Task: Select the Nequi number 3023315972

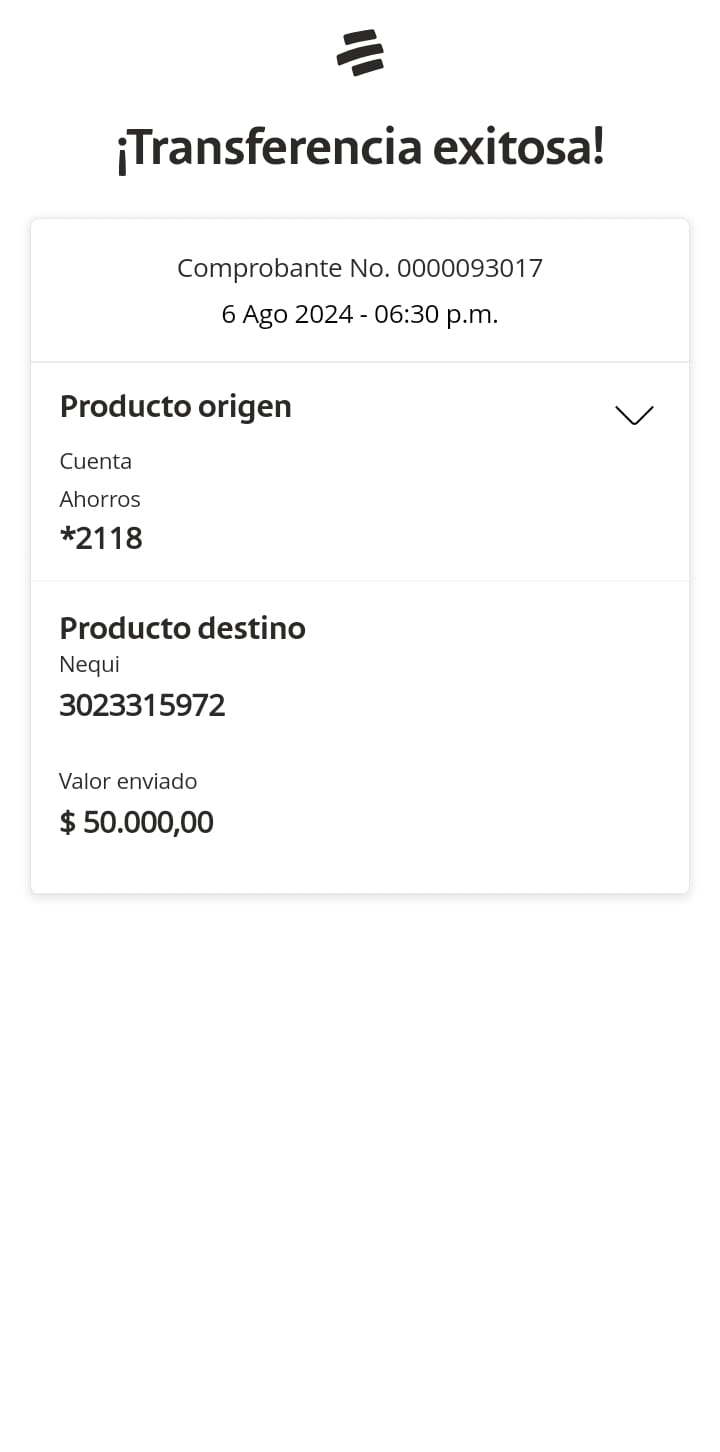Action: pos(142,705)
